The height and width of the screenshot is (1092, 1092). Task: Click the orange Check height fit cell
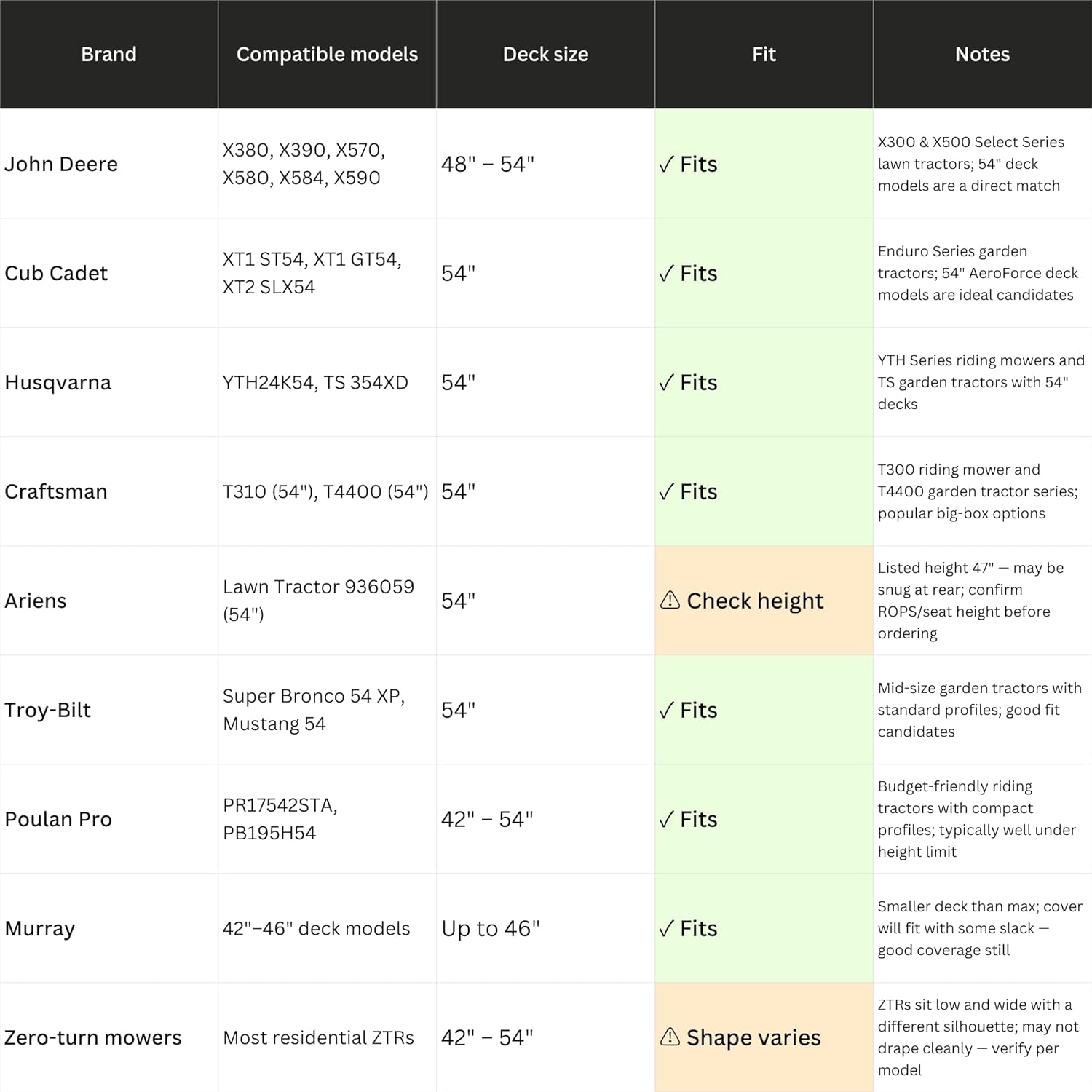[x=764, y=601]
